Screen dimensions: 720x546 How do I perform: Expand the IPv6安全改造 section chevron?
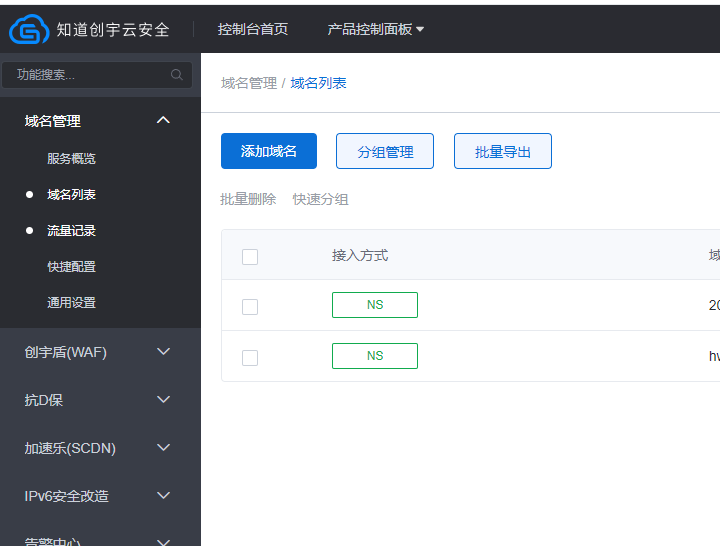click(163, 495)
